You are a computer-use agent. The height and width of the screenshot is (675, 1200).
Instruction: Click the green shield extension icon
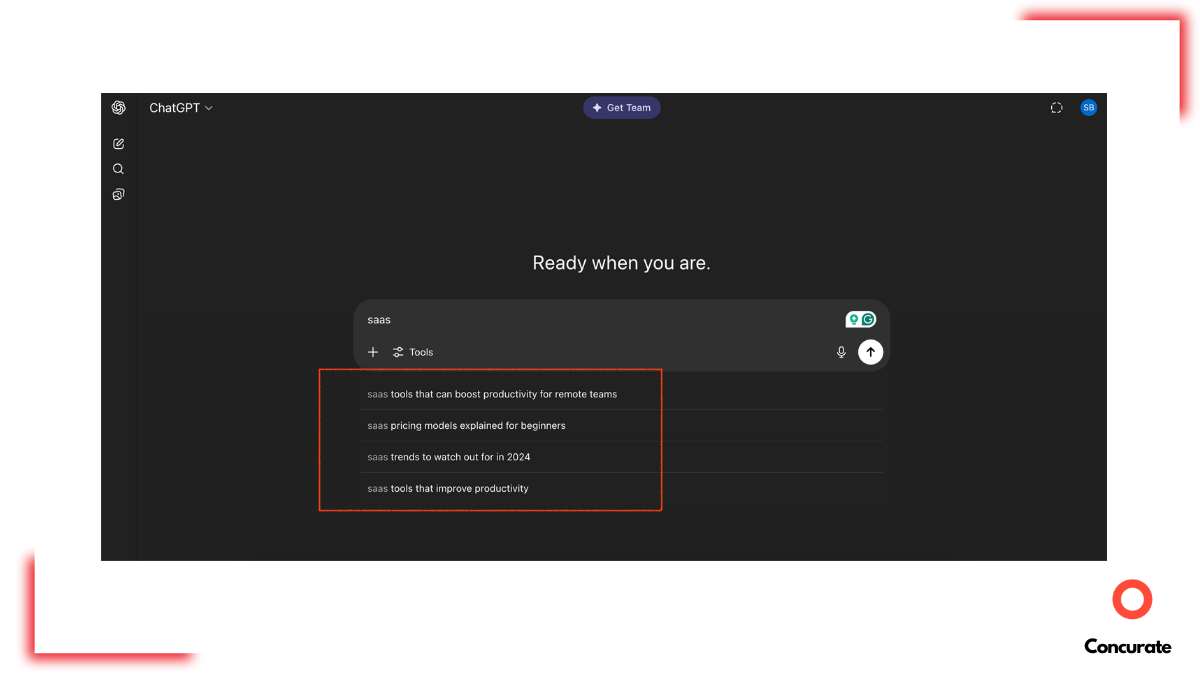click(x=853, y=320)
